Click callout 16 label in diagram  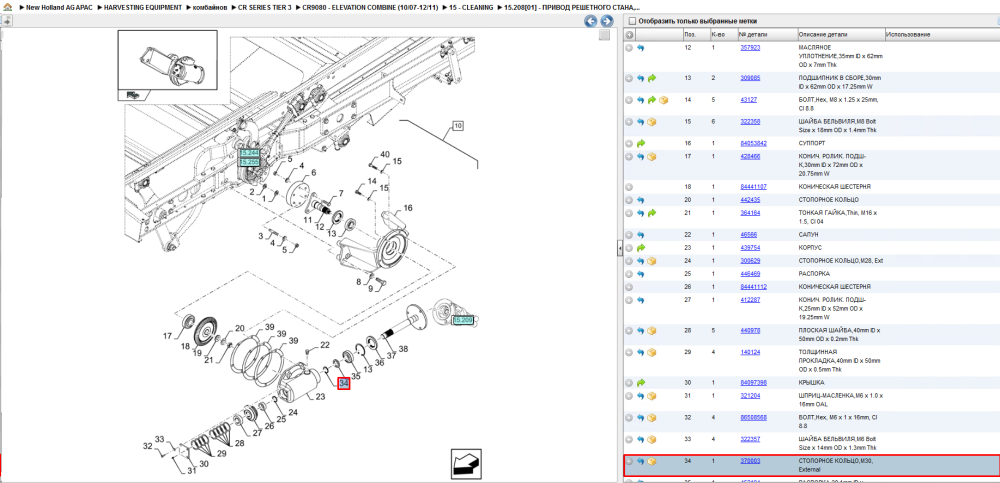click(408, 208)
